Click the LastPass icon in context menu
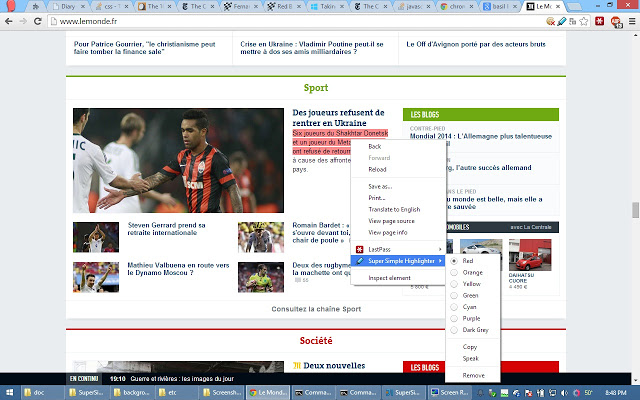 (x=360, y=249)
